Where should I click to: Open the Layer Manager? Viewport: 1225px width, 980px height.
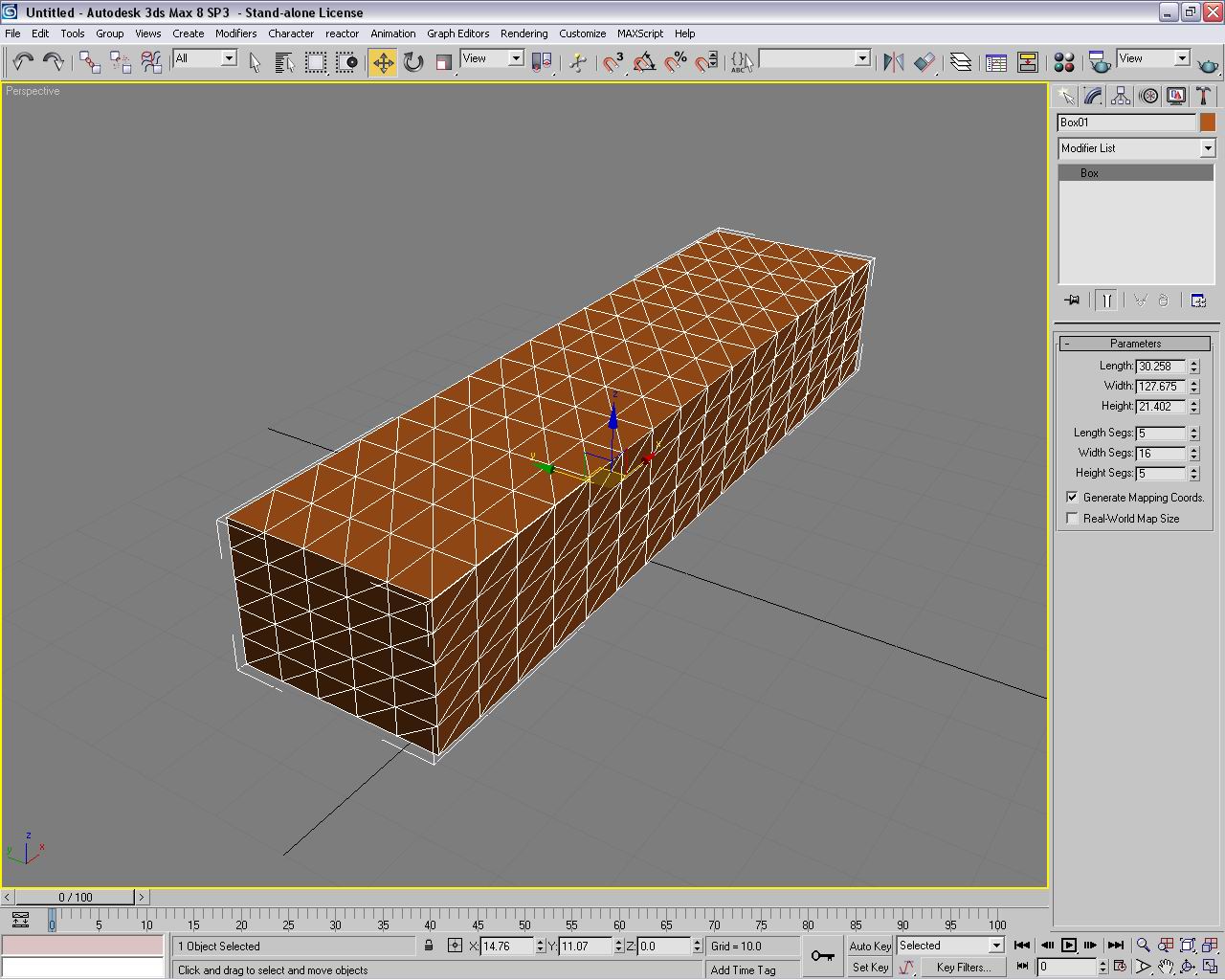click(x=961, y=62)
